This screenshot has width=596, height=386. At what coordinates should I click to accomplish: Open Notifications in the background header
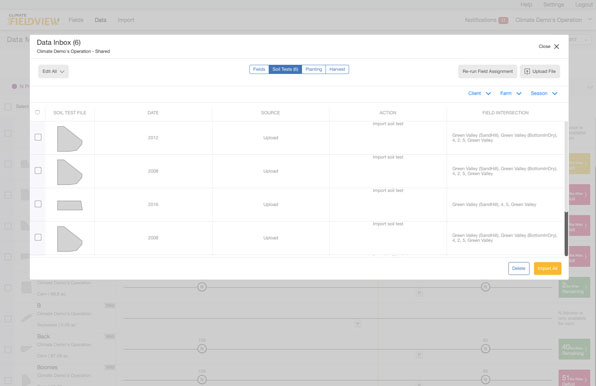coord(486,20)
